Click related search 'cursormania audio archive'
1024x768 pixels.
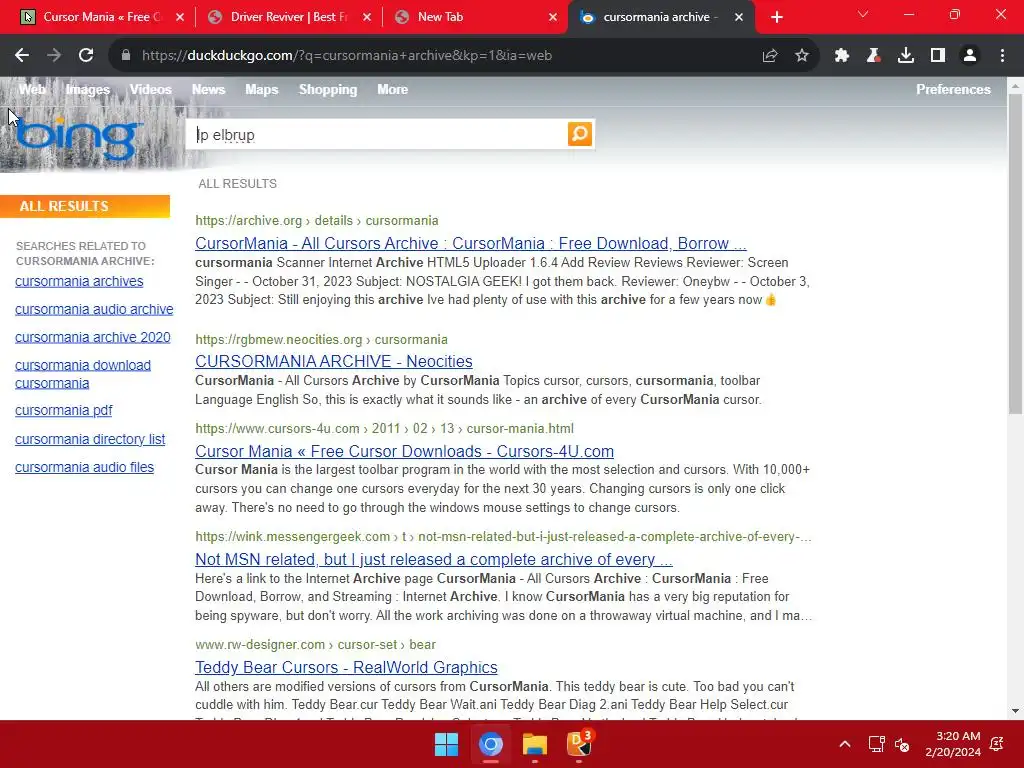click(x=94, y=310)
